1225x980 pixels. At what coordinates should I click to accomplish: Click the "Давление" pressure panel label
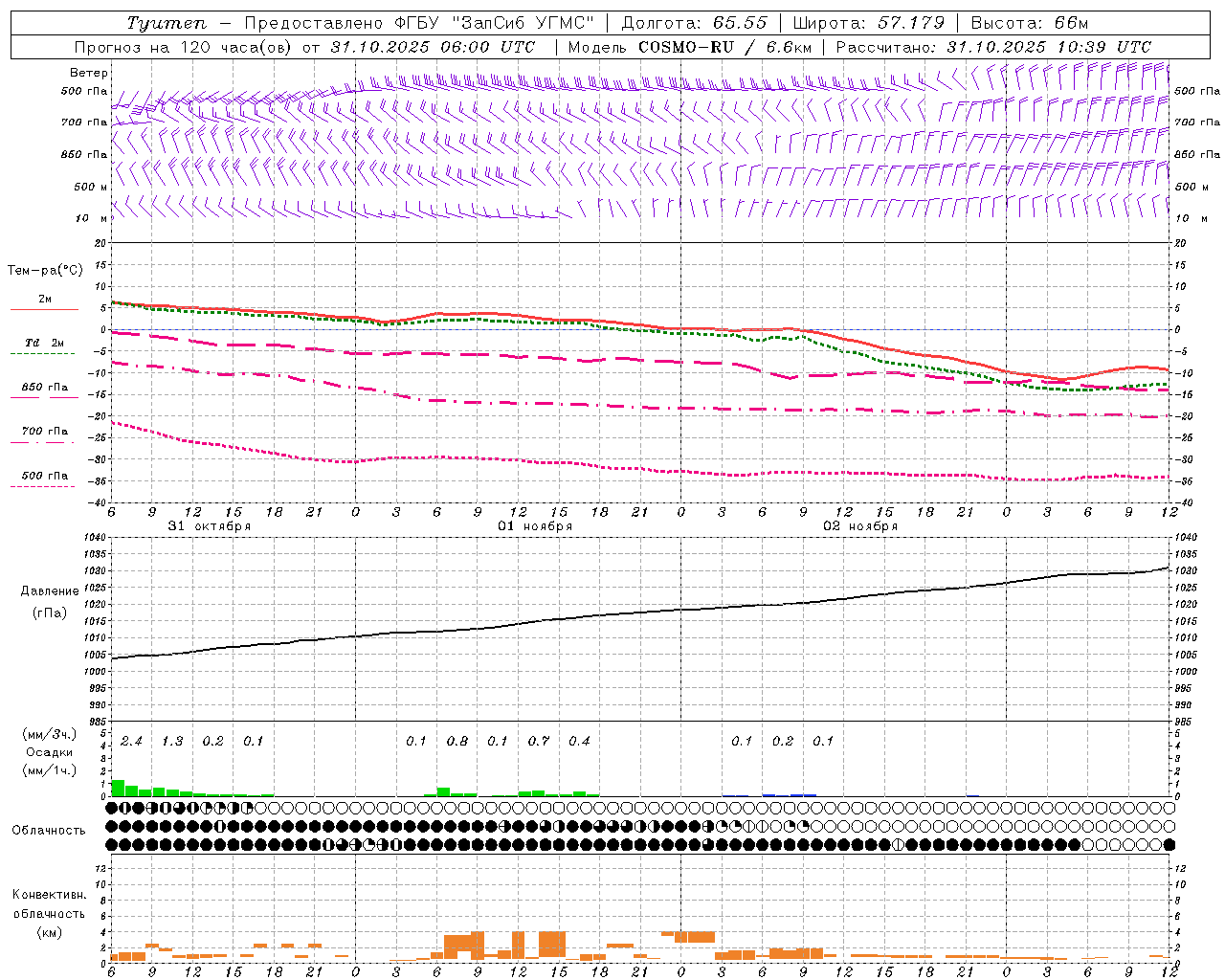(x=50, y=591)
